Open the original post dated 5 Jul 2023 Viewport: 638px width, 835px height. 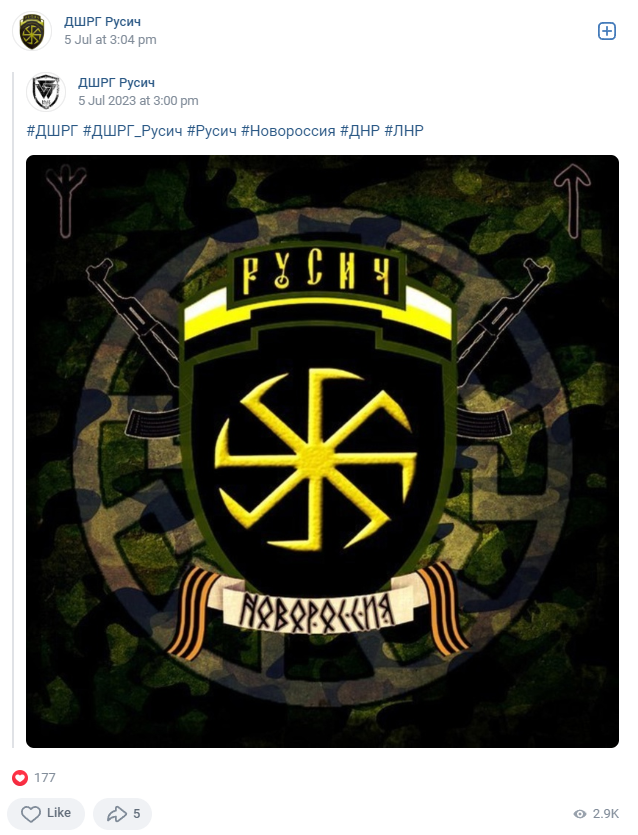[138, 101]
